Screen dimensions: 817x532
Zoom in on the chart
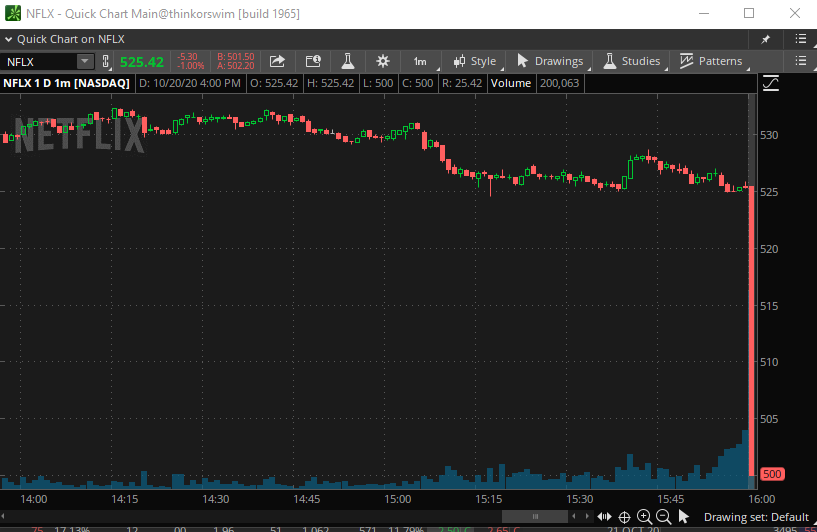click(644, 517)
